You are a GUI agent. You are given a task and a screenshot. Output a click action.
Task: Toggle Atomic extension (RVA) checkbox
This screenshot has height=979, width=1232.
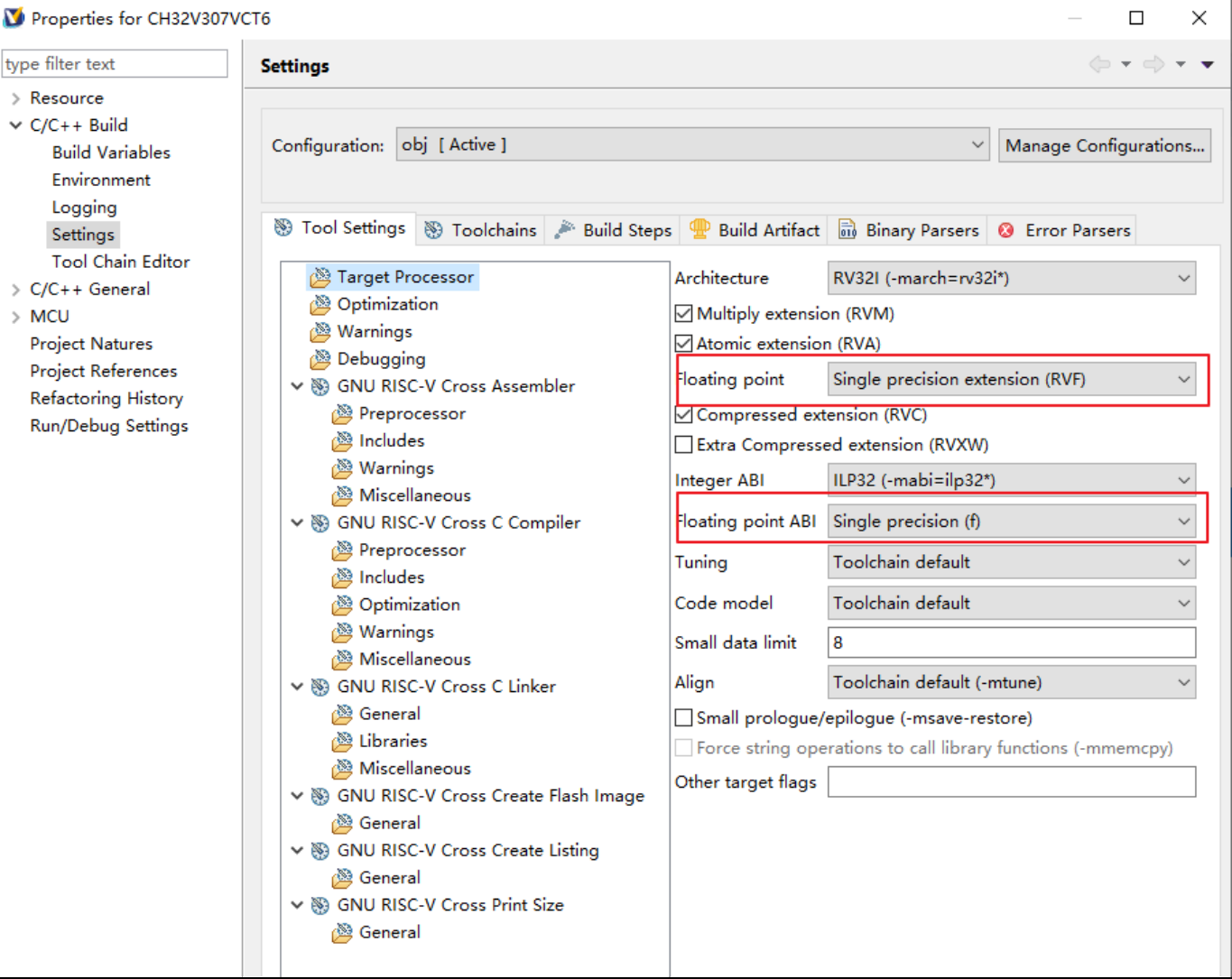click(x=684, y=344)
